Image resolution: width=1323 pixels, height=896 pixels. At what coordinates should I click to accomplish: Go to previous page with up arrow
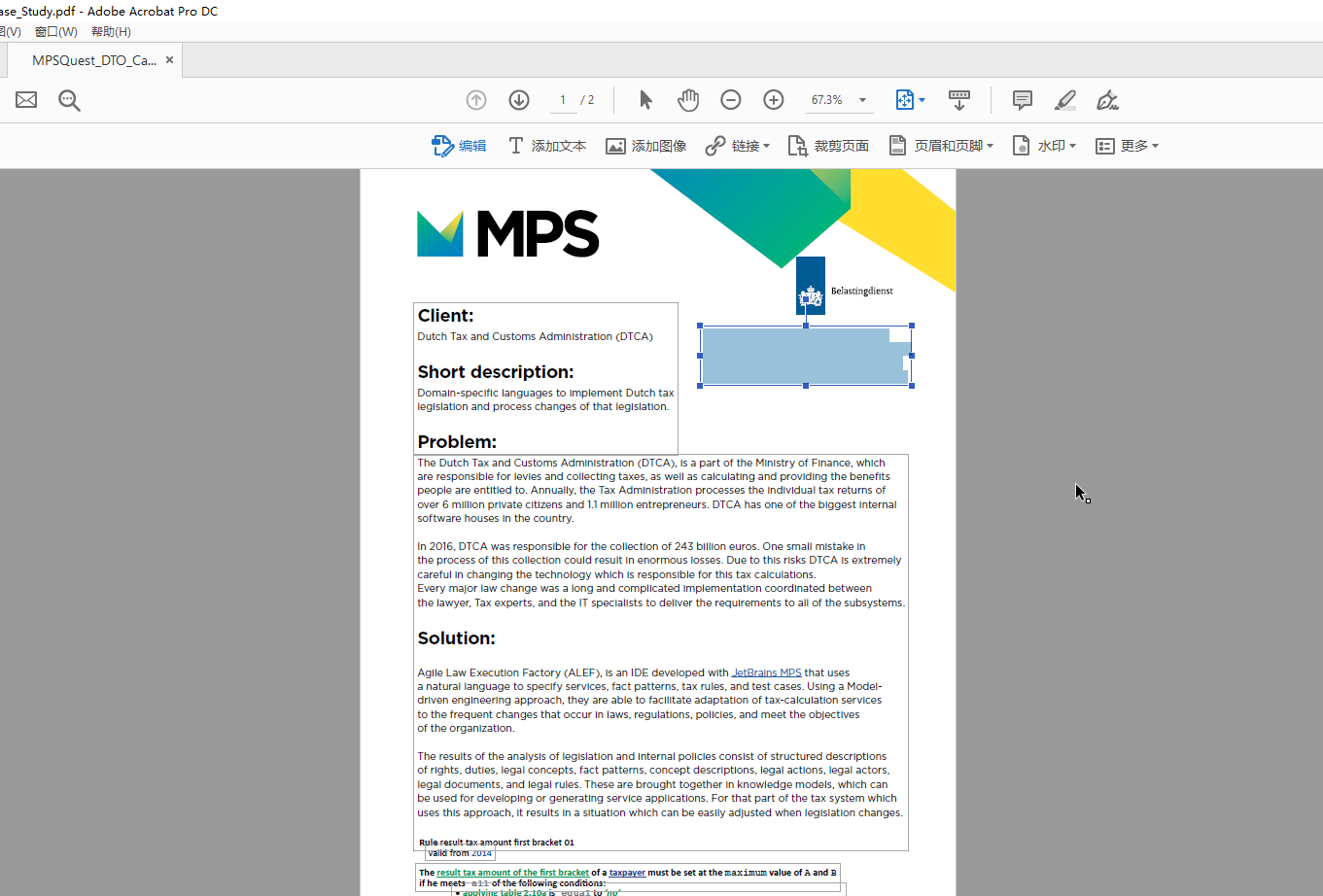point(476,100)
